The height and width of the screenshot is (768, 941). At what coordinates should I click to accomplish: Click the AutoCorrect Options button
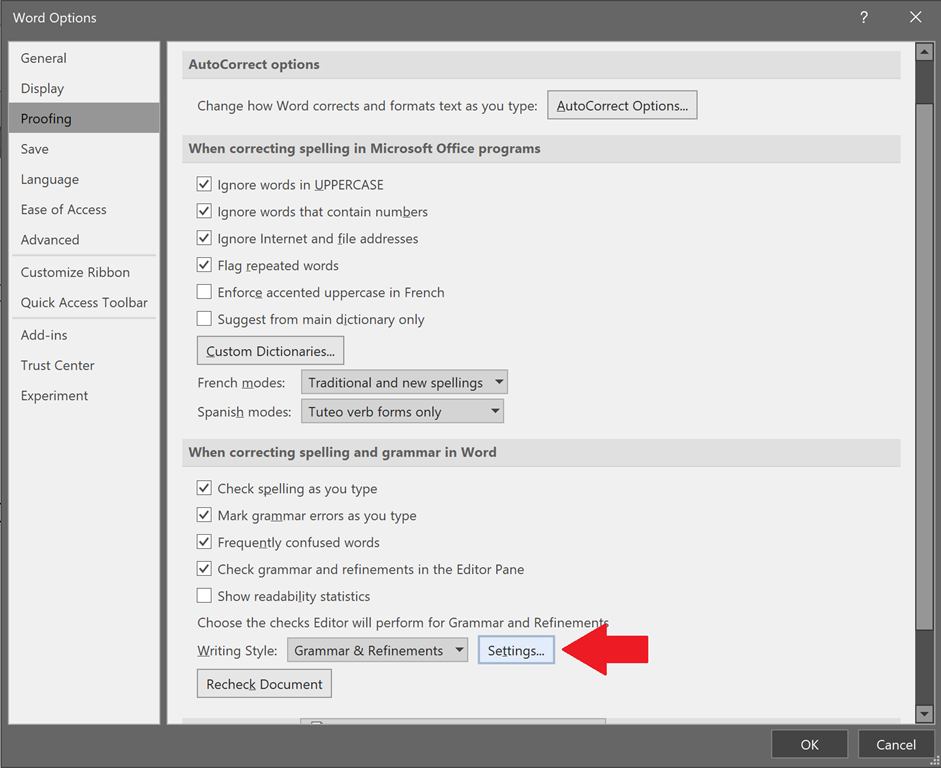[622, 106]
